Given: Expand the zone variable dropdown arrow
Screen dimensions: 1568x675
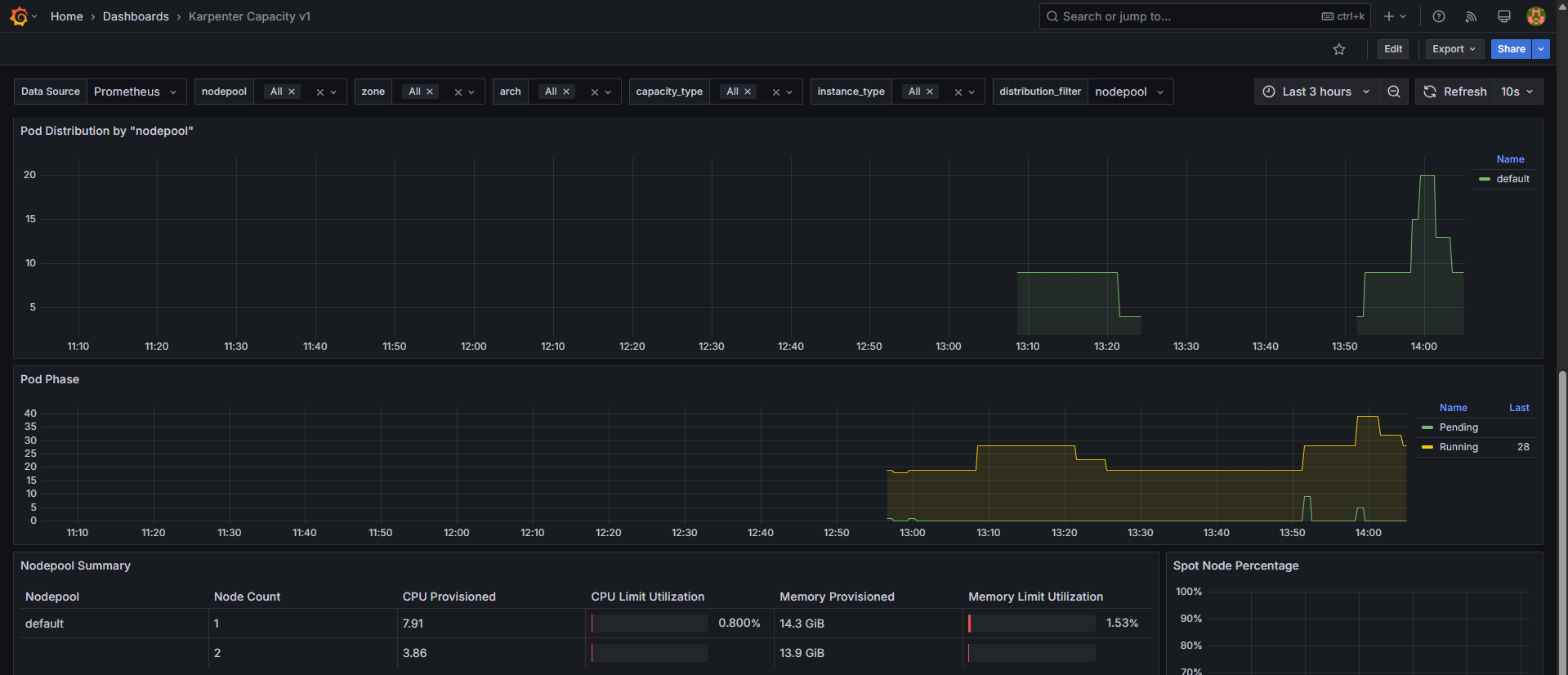Looking at the screenshot, I should (x=471, y=92).
